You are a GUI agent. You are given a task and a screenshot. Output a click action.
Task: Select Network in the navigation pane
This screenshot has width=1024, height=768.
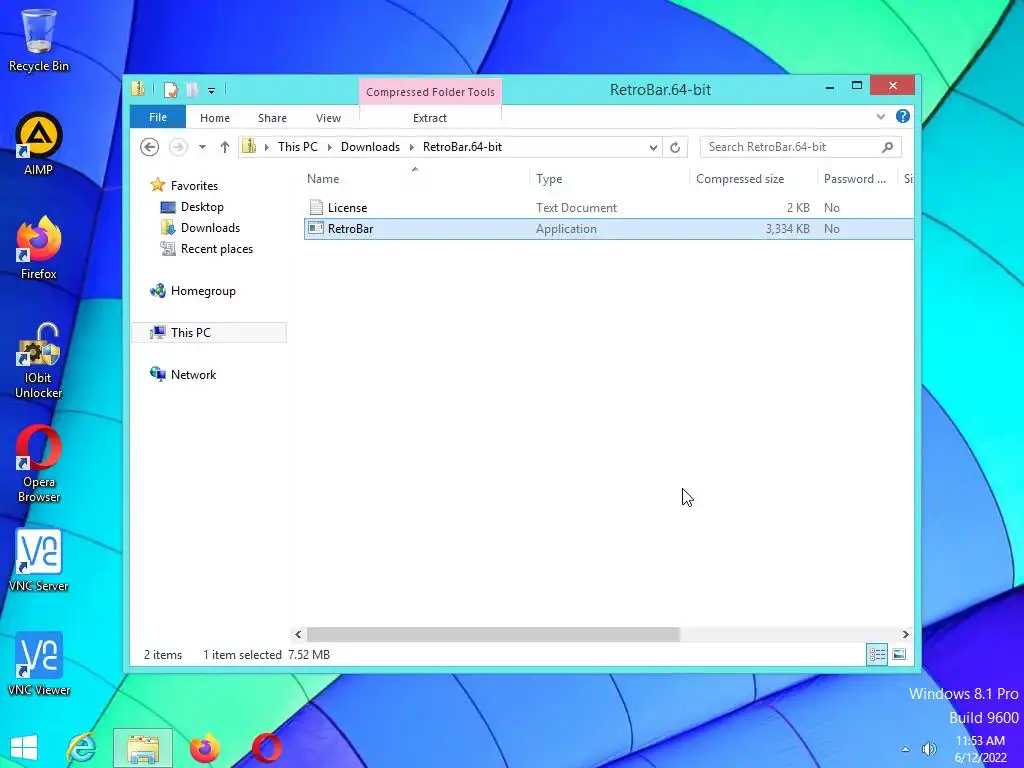click(193, 375)
